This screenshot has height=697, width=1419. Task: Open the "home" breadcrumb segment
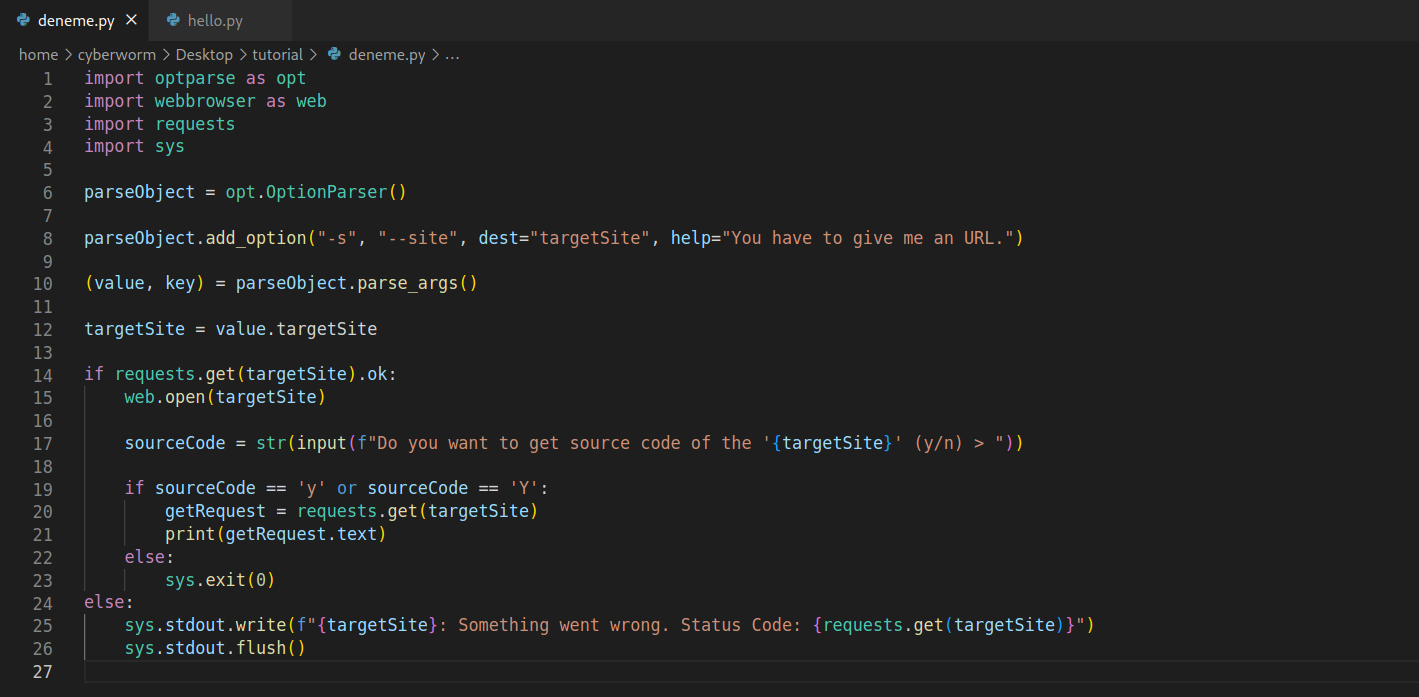pyautogui.click(x=38, y=55)
